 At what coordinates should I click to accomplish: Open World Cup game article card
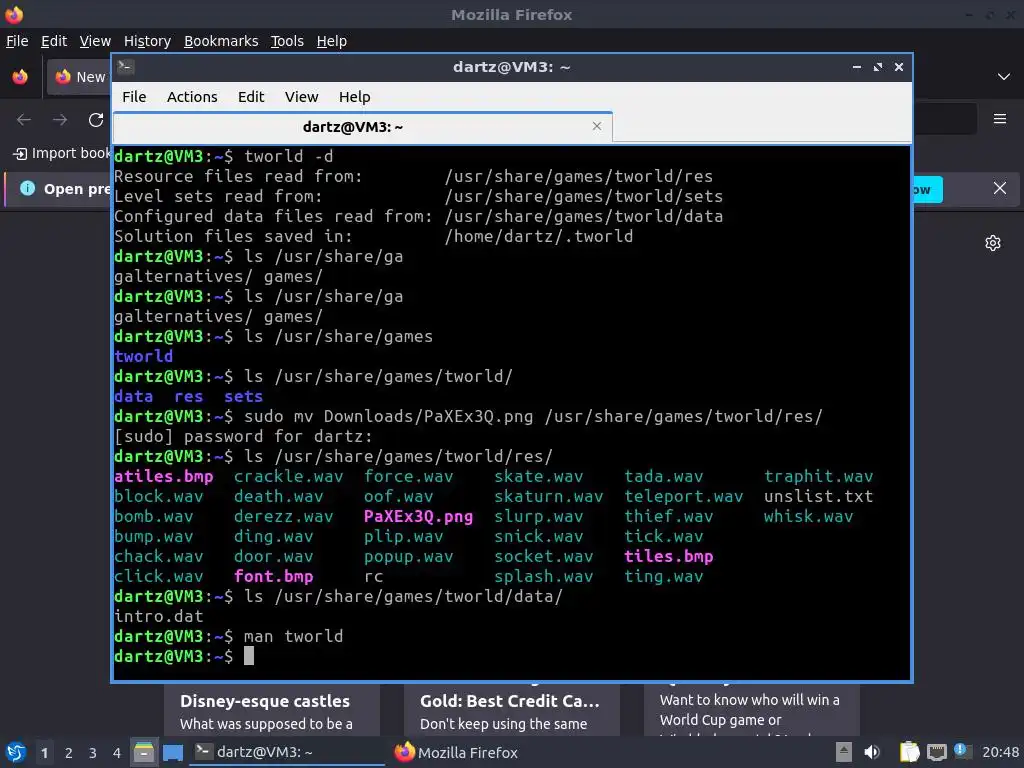click(752, 711)
